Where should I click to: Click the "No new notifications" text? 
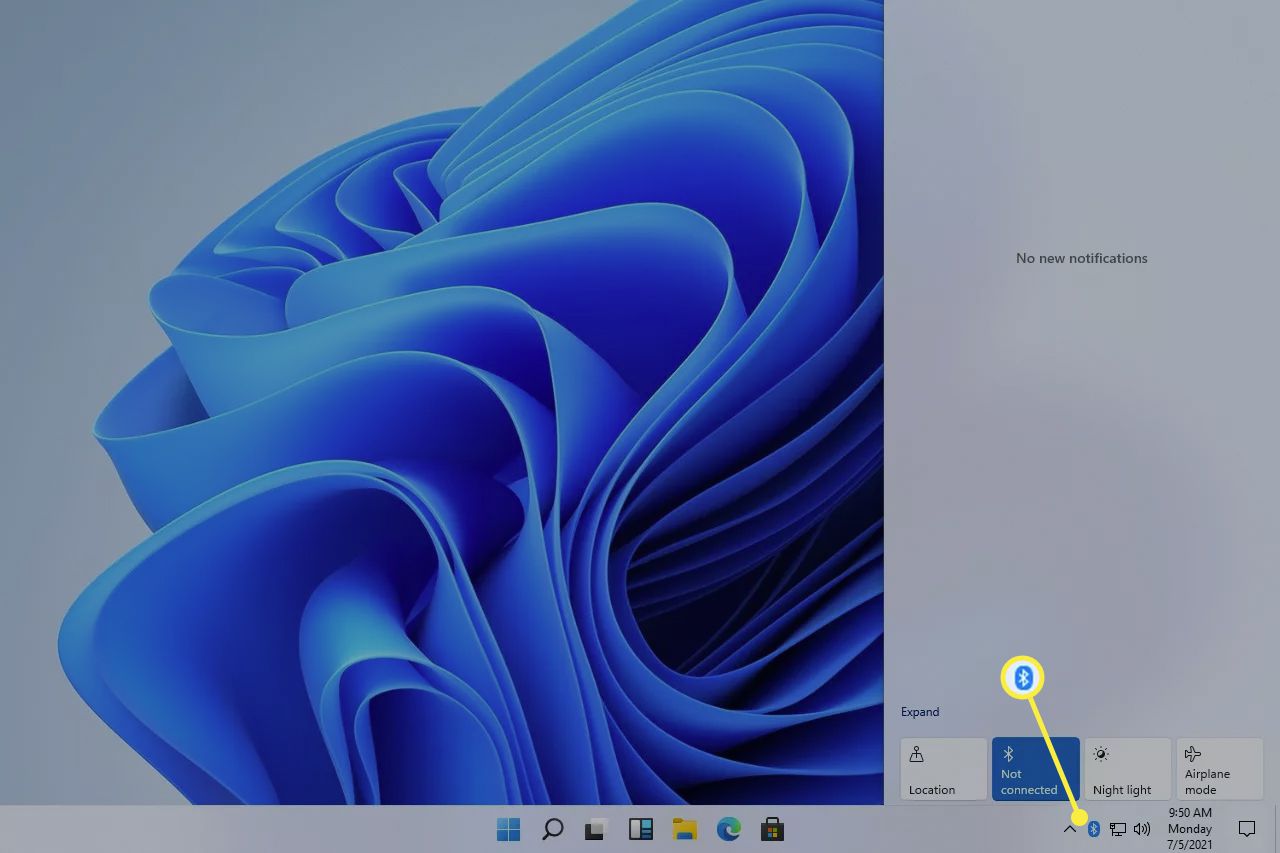tap(1081, 258)
